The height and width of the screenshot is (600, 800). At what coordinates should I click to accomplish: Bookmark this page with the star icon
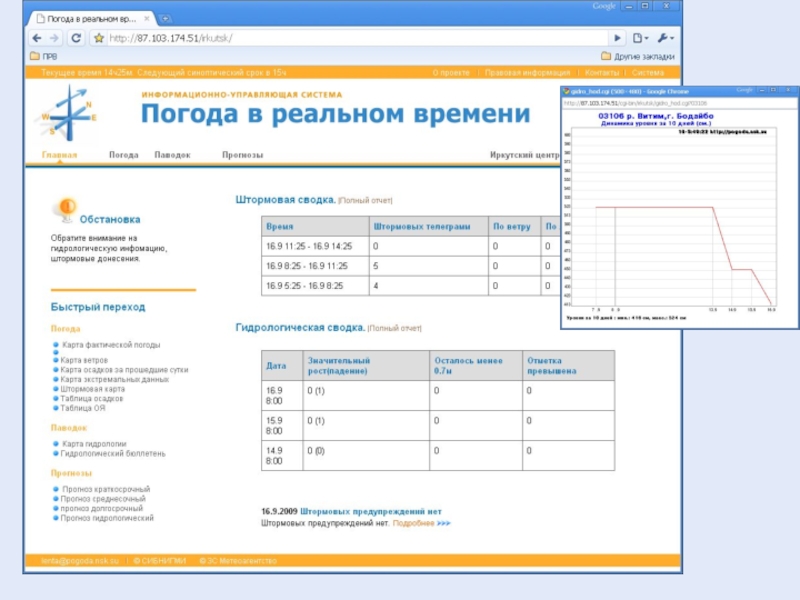point(99,38)
